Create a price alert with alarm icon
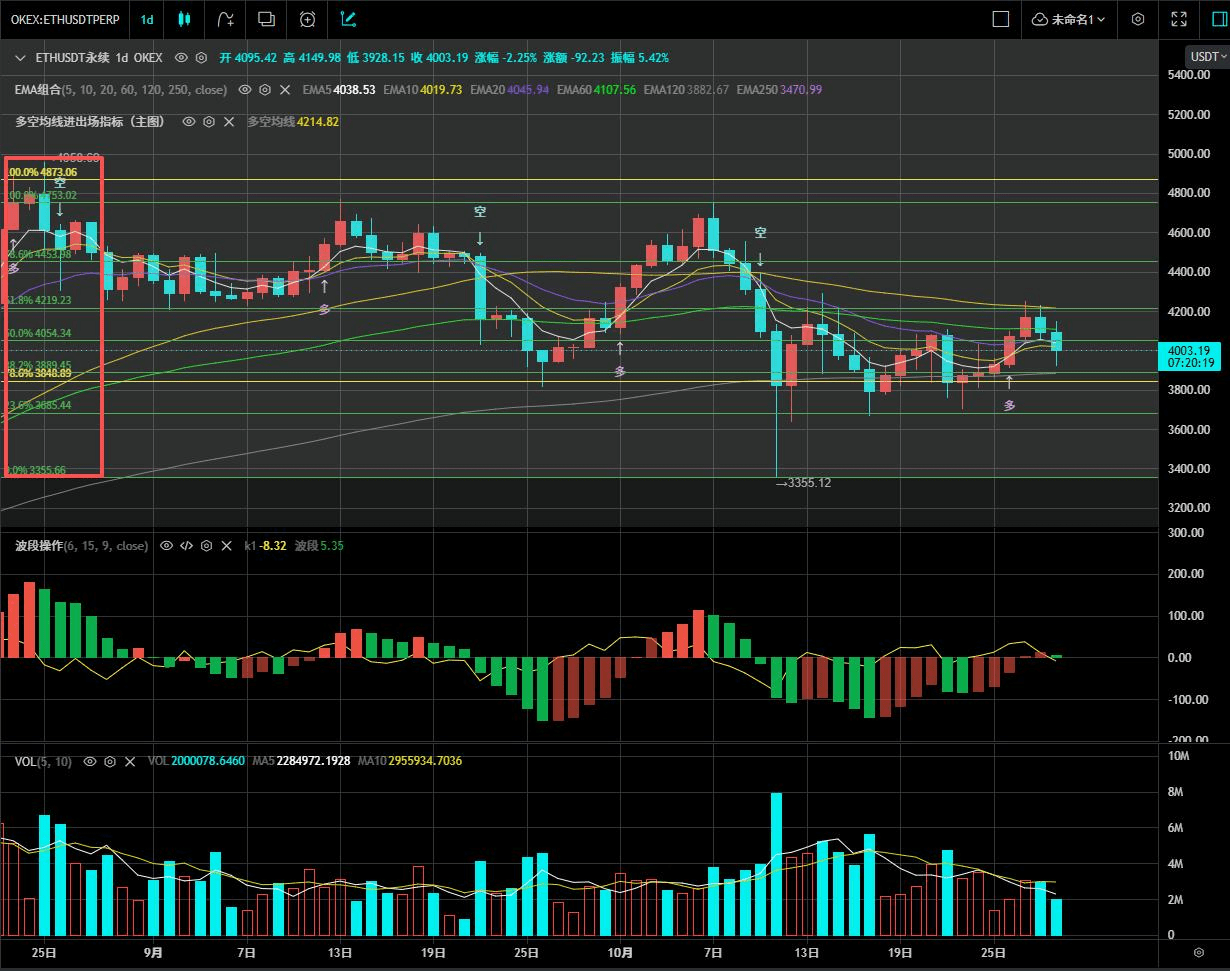The image size is (1230, 971). [x=307, y=19]
